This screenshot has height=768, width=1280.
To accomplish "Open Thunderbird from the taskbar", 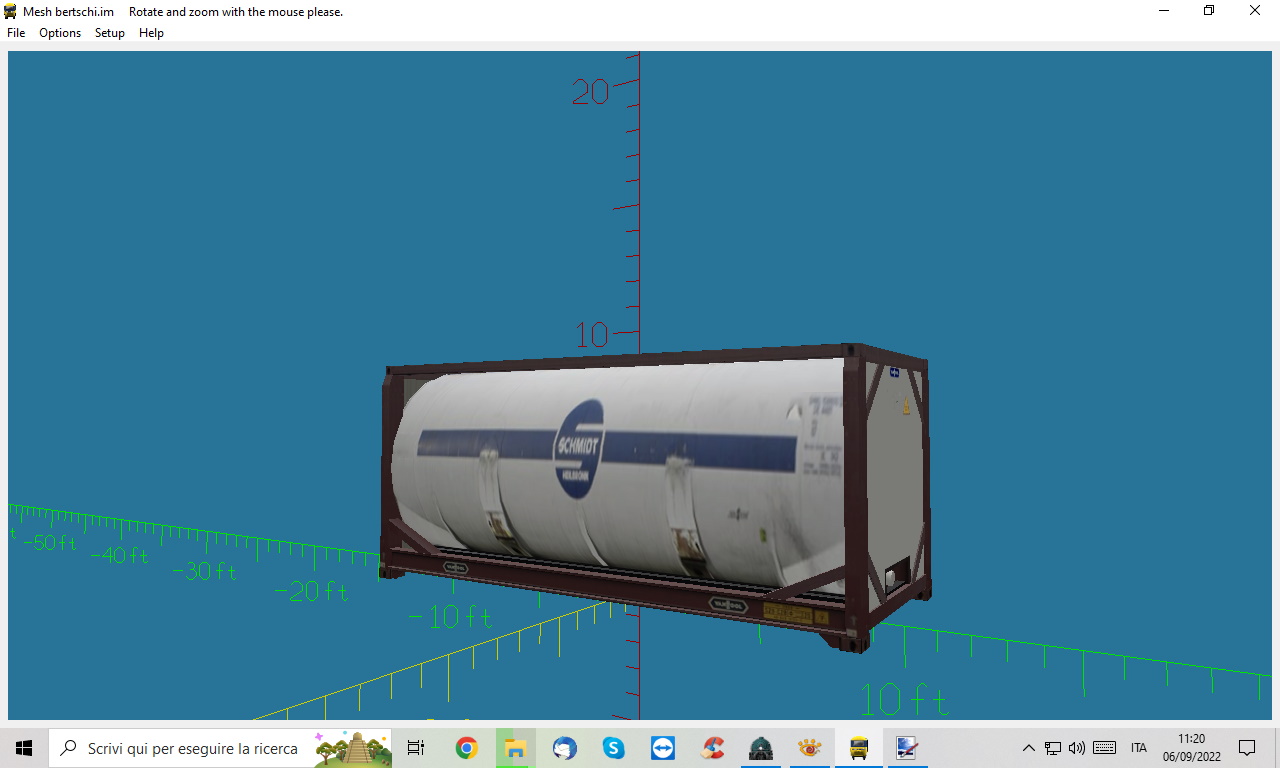I will click(x=564, y=748).
